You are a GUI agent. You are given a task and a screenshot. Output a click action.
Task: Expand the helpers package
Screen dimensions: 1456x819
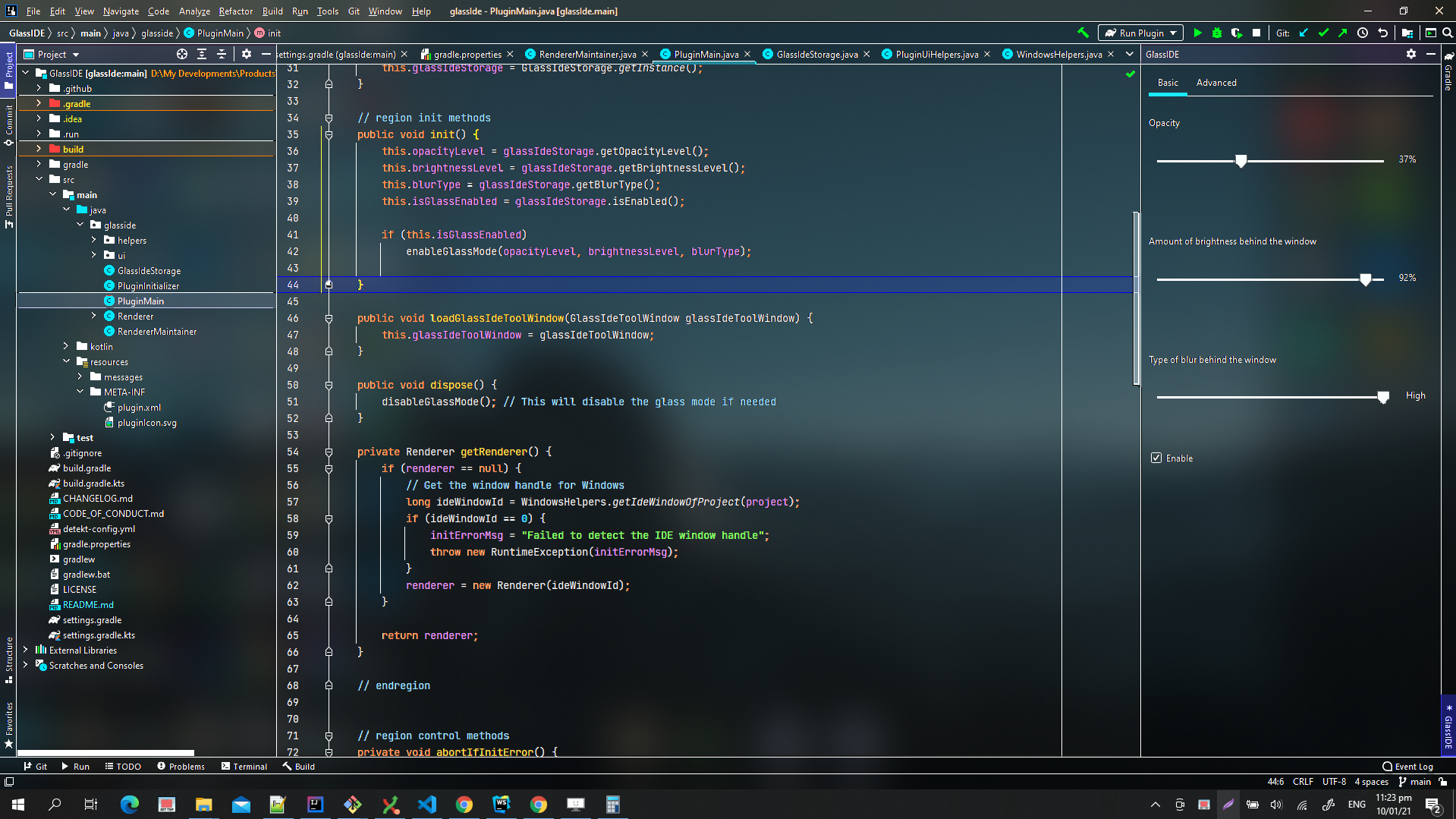coord(93,240)
